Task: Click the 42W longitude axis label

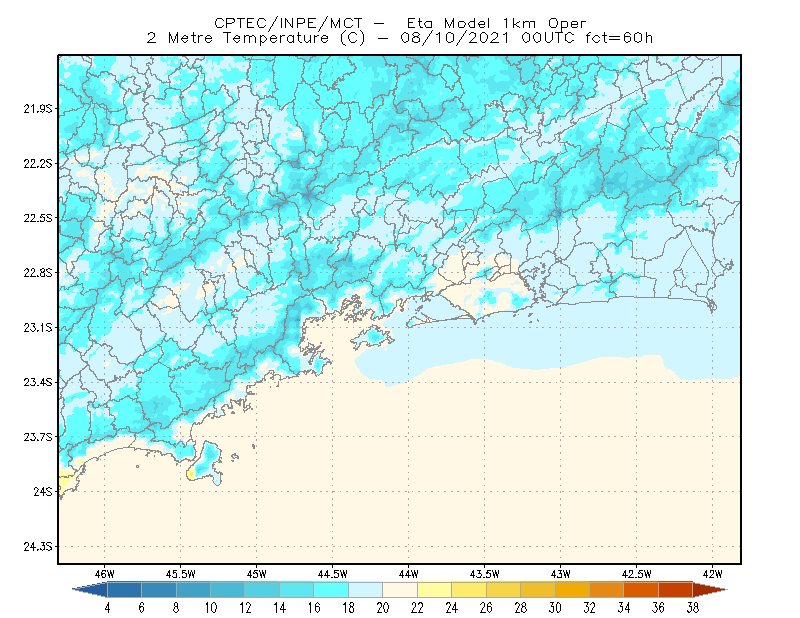Action: [712, 574]
